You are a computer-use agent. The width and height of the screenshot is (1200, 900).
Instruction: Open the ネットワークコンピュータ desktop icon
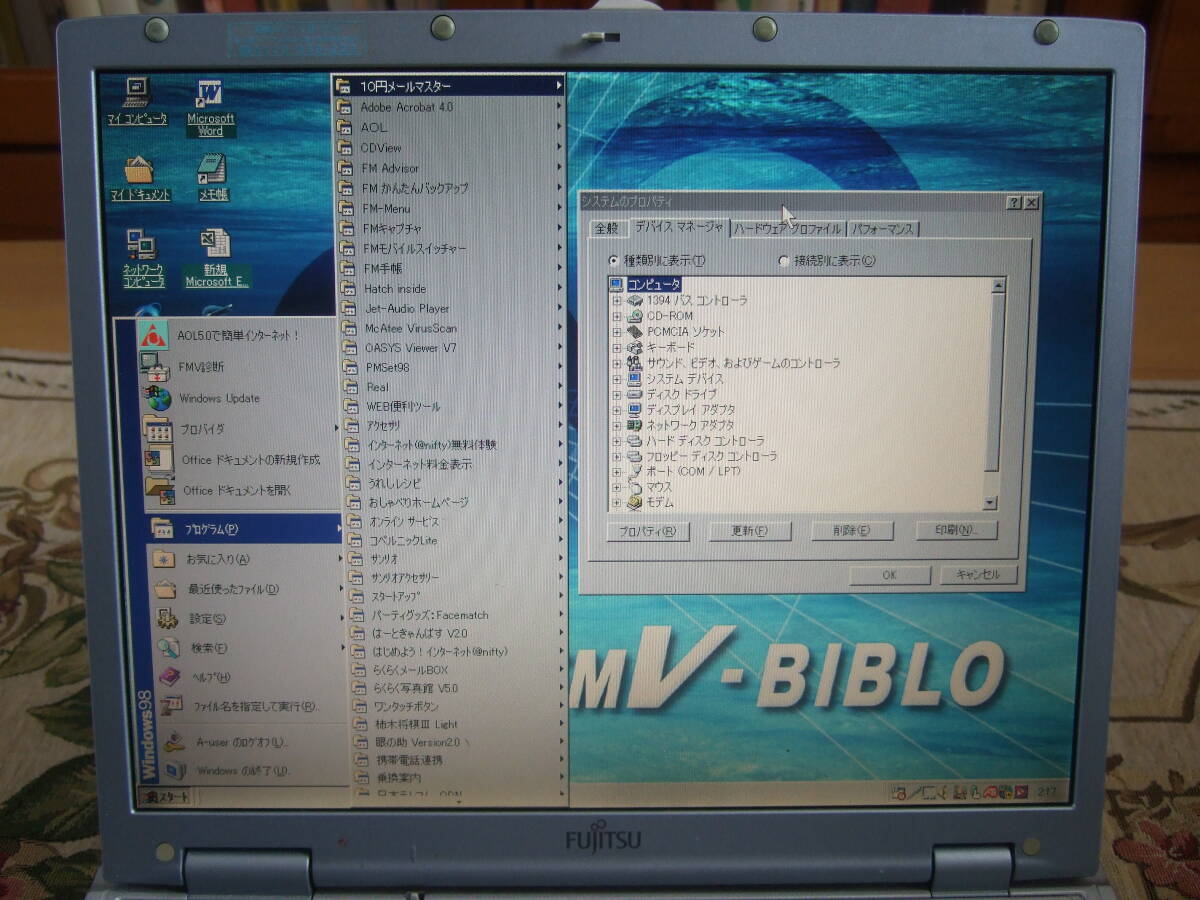(143, 258)
